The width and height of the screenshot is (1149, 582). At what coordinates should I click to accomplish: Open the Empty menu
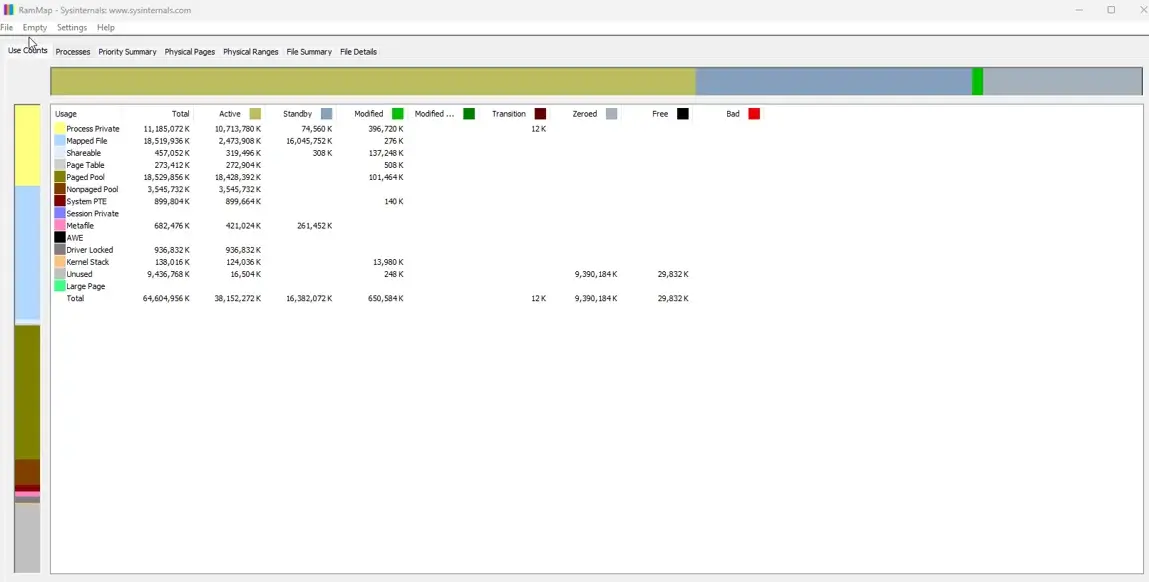pos(35,28)
